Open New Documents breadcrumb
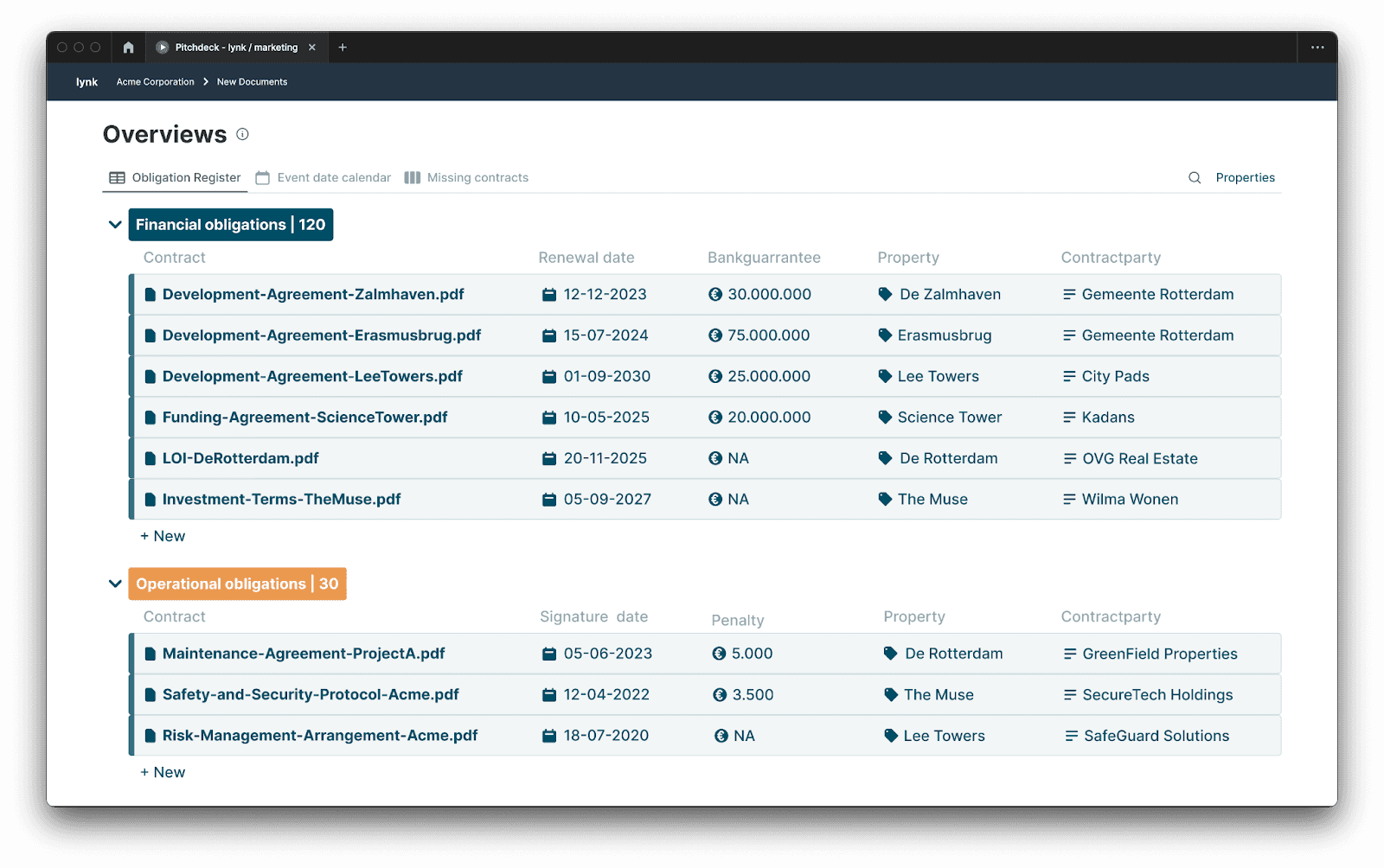 click(x=252, y=82)
